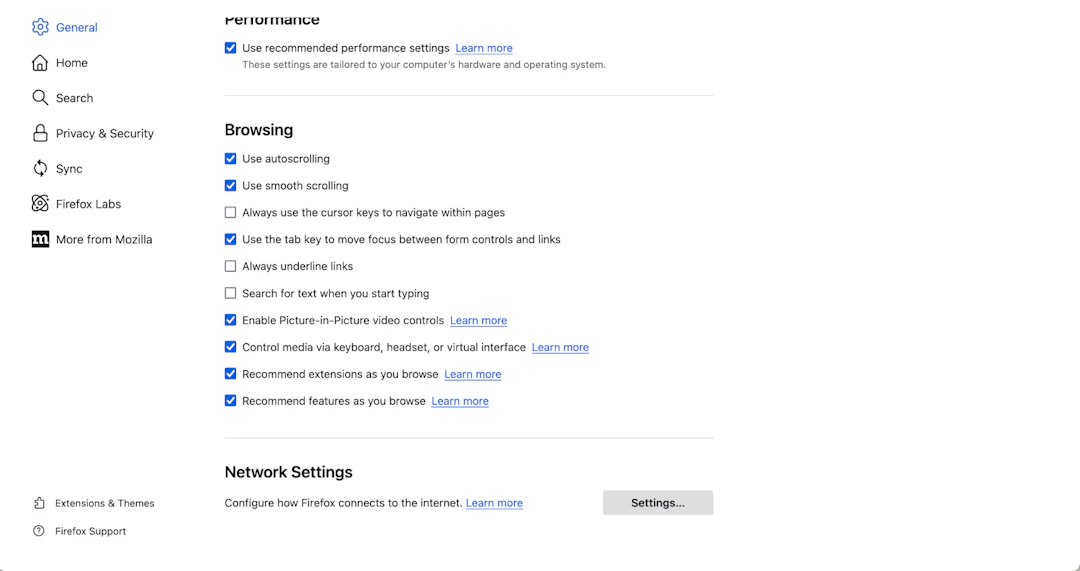Viewport: 1080px width, 571px height.
Task: Click the Extensions & Themes puzzle icon
Action: pos(39,503)
